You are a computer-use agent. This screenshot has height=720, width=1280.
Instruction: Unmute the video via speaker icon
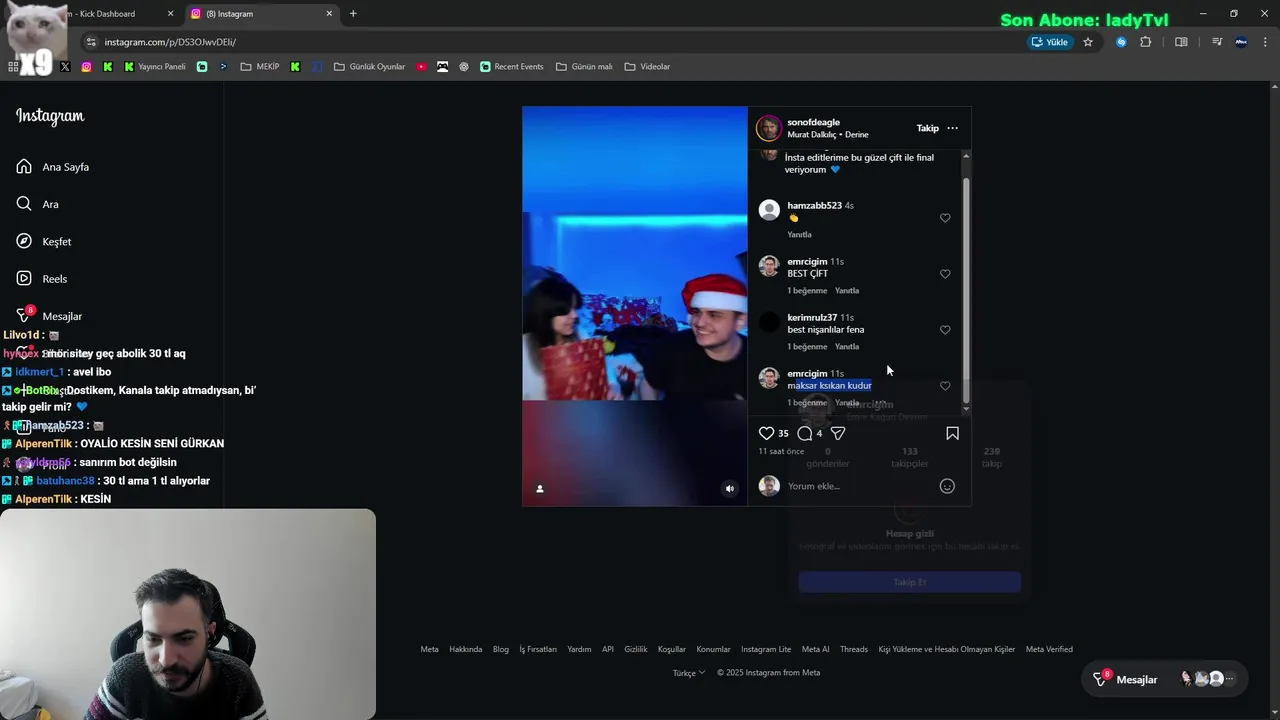729,489
